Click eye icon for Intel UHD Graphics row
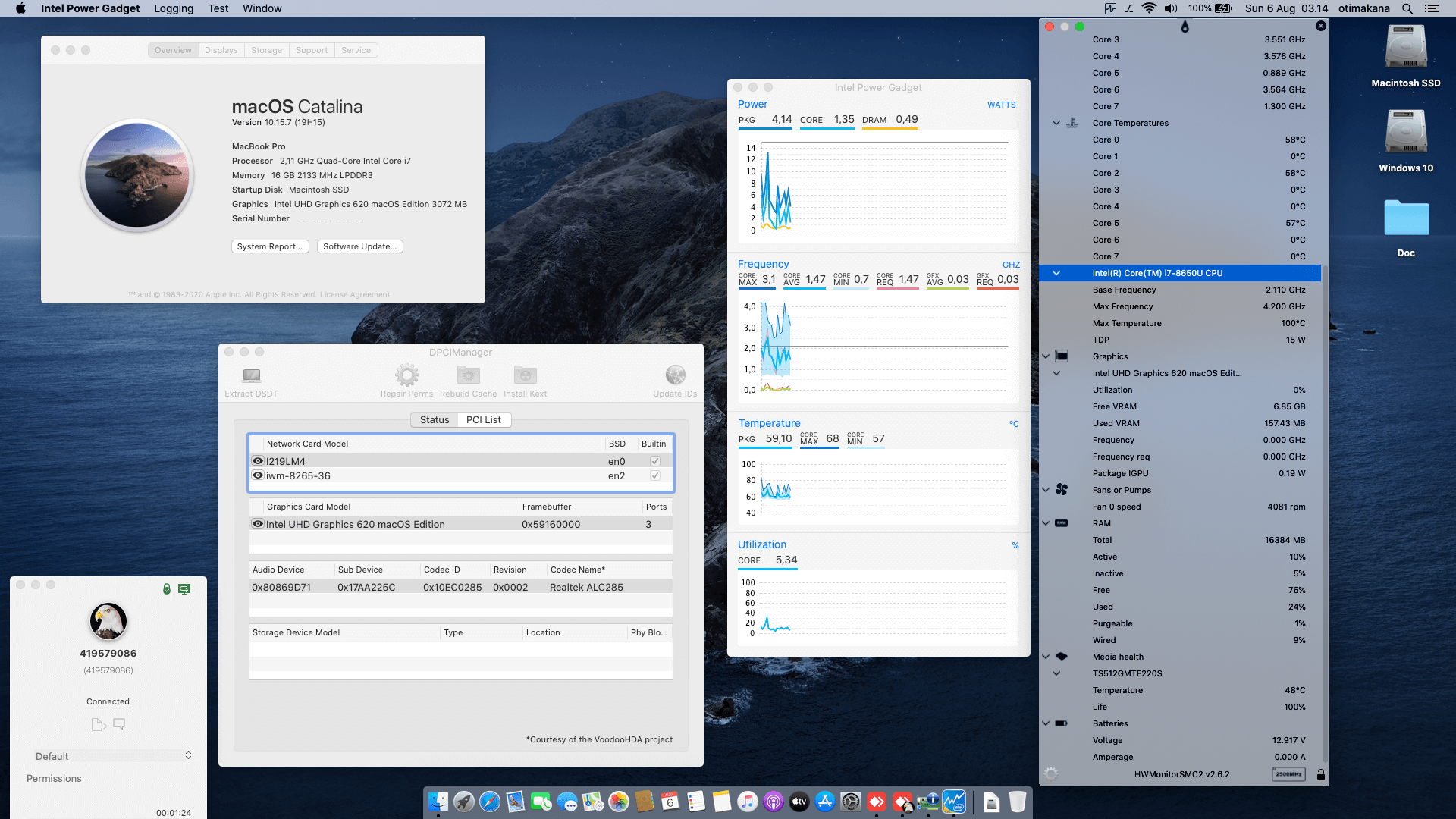Screen dimensions: 1456x819 (258, 524)
